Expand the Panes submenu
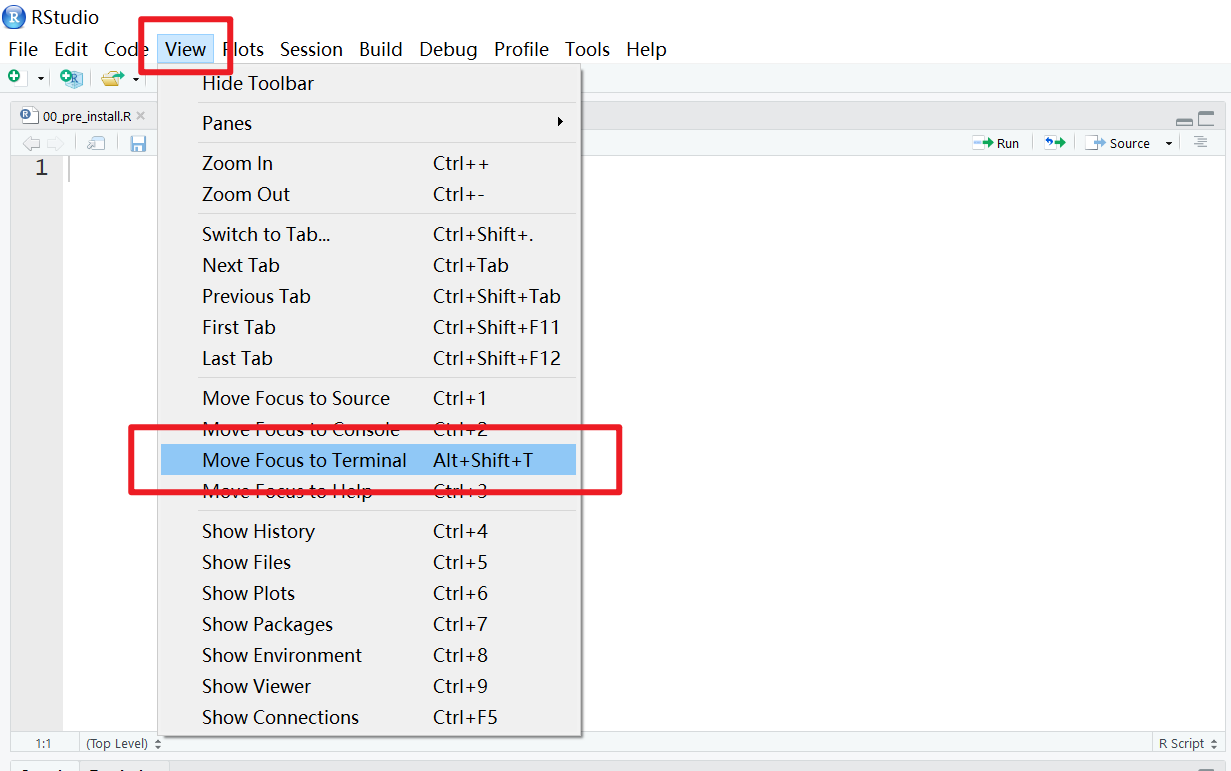The height and width of the screenshot is (771, 1231). (369, 123)
